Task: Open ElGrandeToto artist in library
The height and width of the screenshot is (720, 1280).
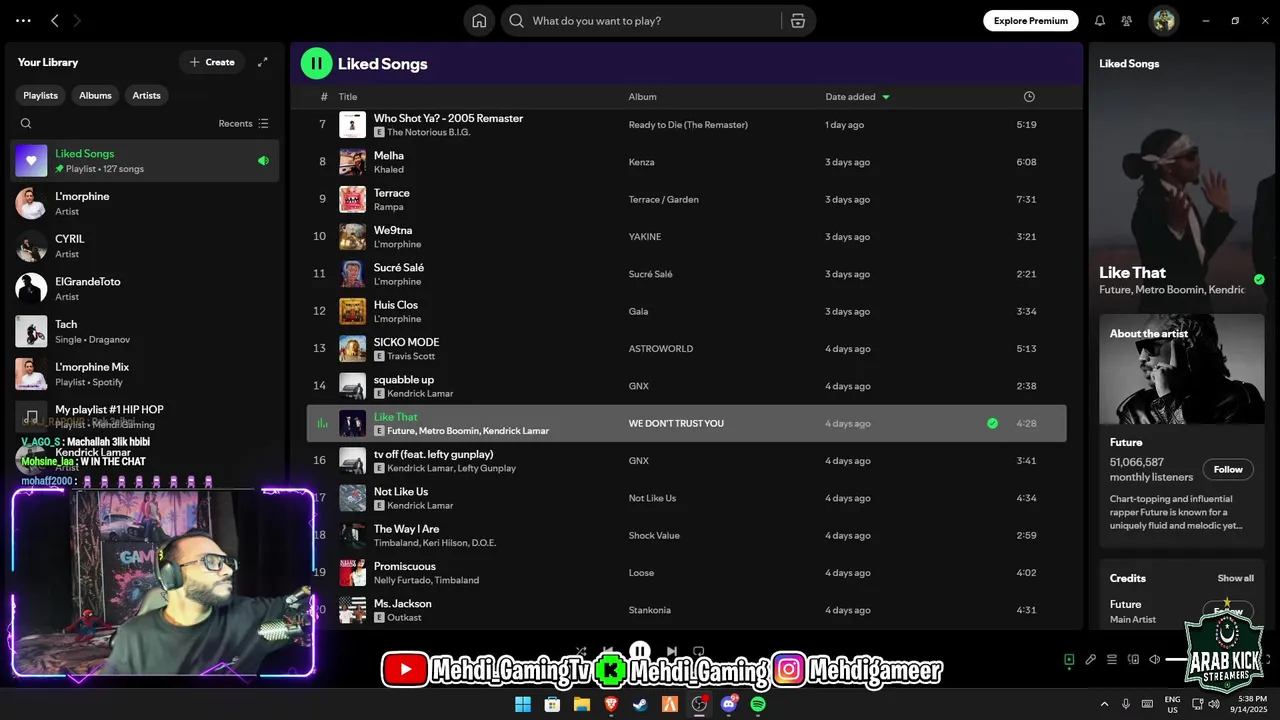Action: pos(145,289)
